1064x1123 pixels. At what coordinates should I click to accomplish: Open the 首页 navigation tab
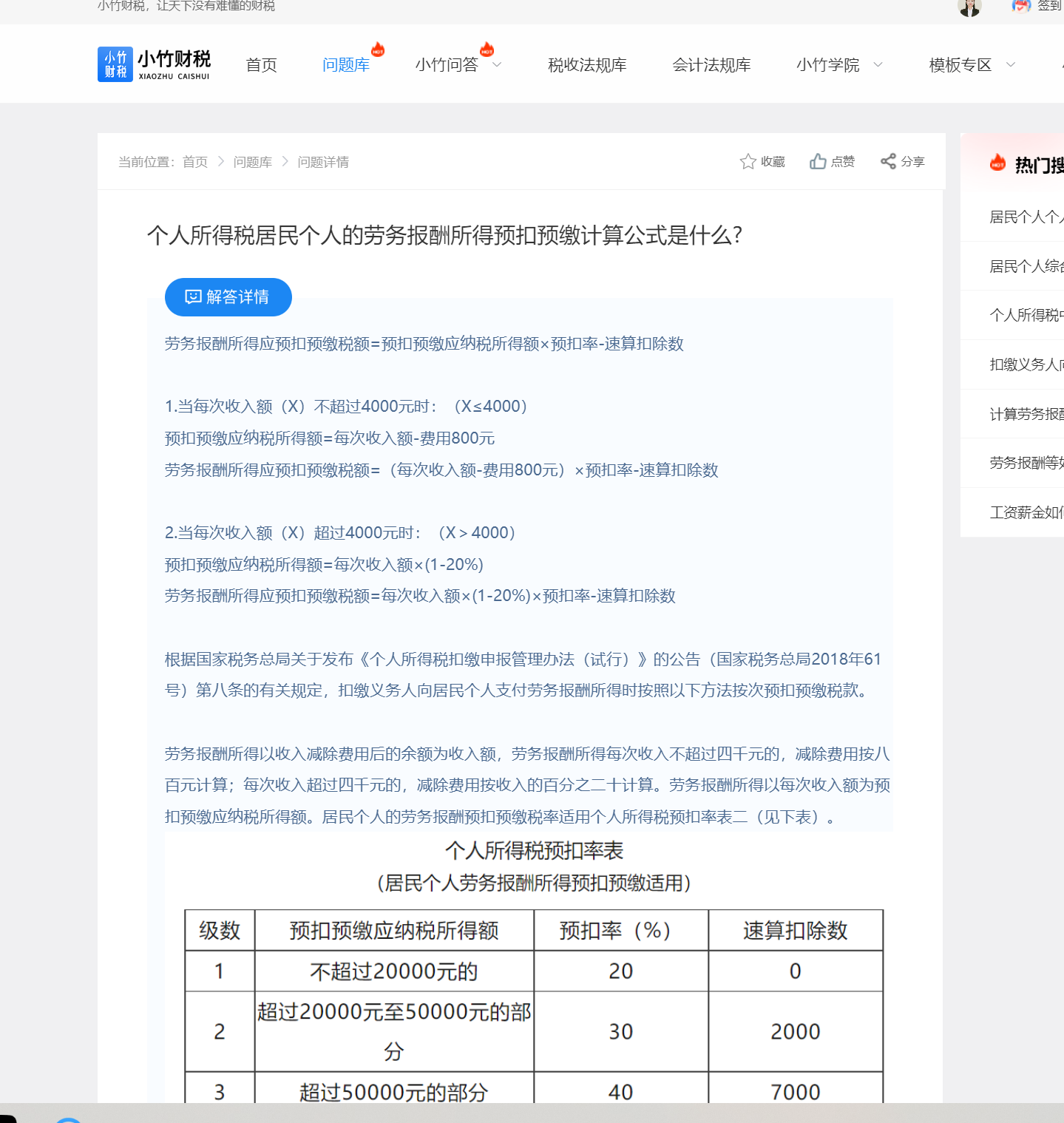click(261, 65)
